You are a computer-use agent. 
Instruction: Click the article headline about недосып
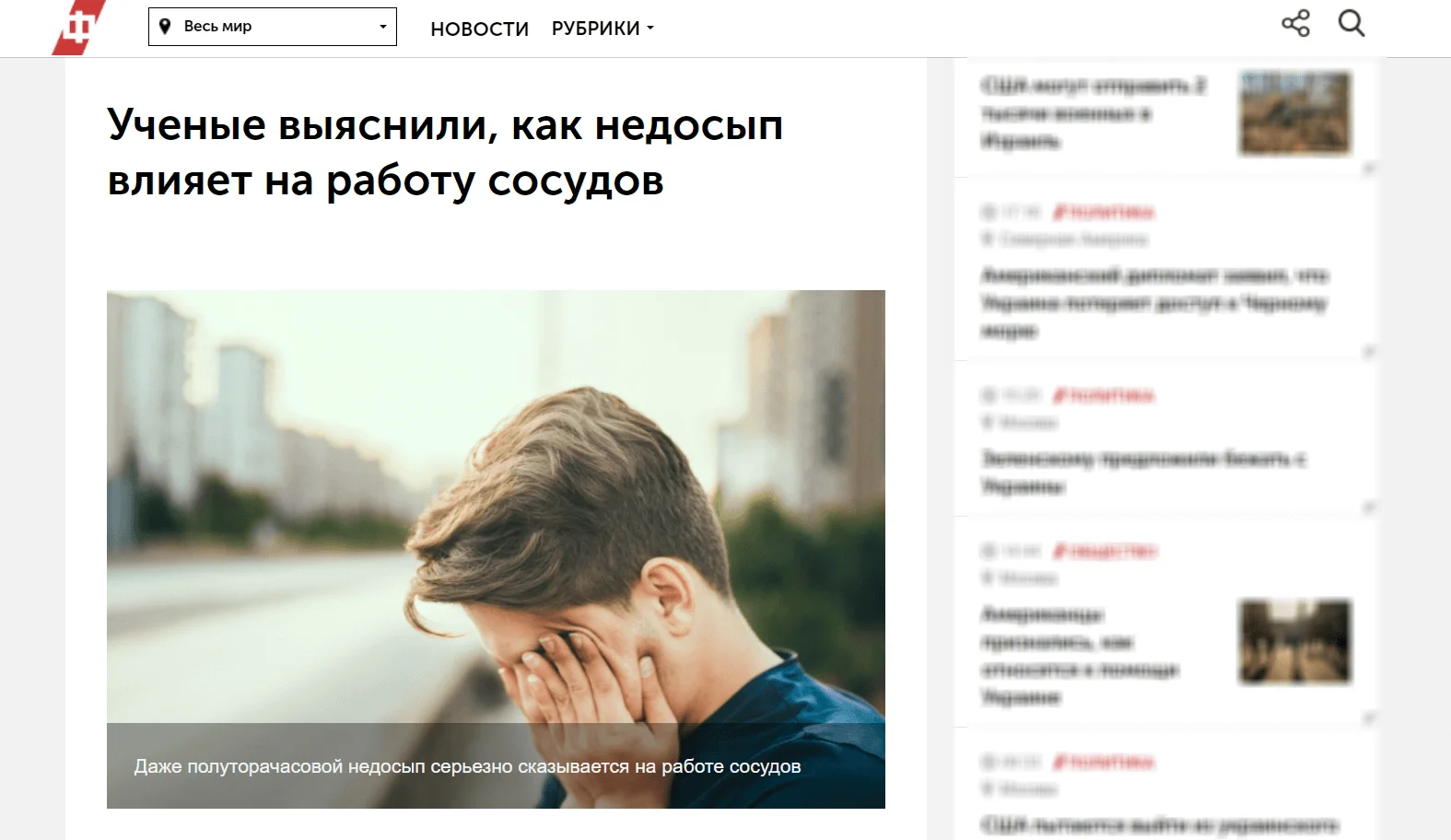point(445,152)
